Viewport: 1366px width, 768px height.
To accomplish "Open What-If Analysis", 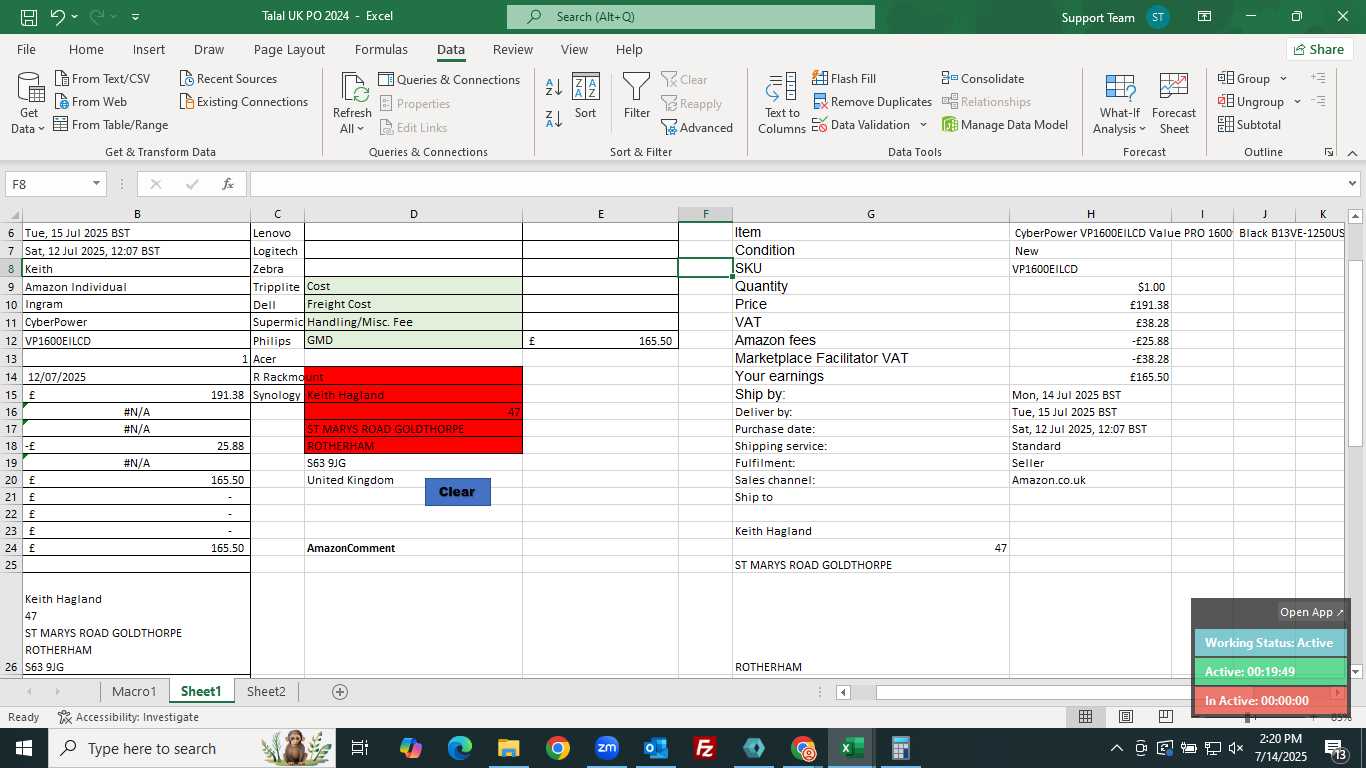I will (1119, 103).
